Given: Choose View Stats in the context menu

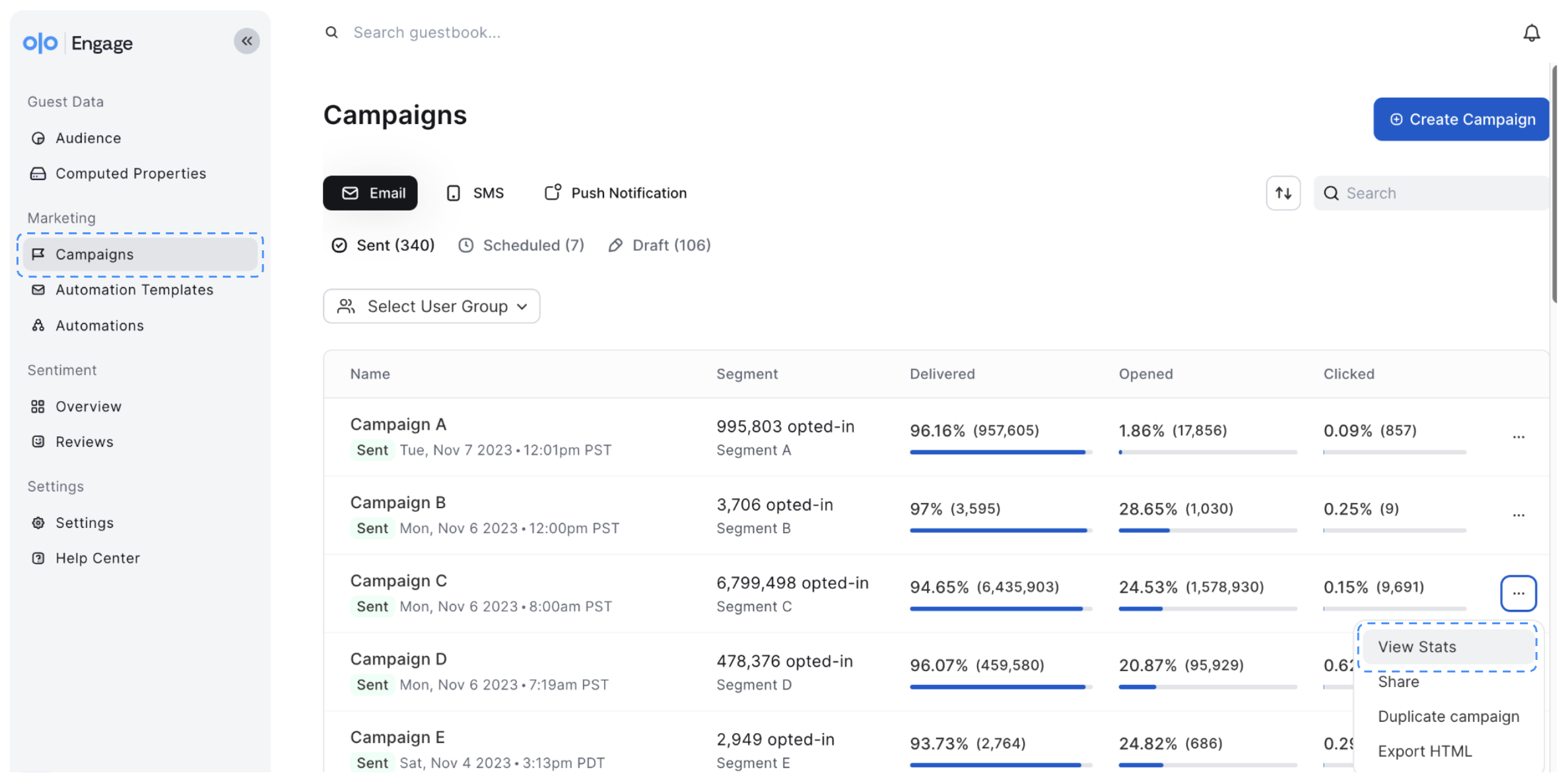Looking at the screenshot, I should (x=1448, y=647).
